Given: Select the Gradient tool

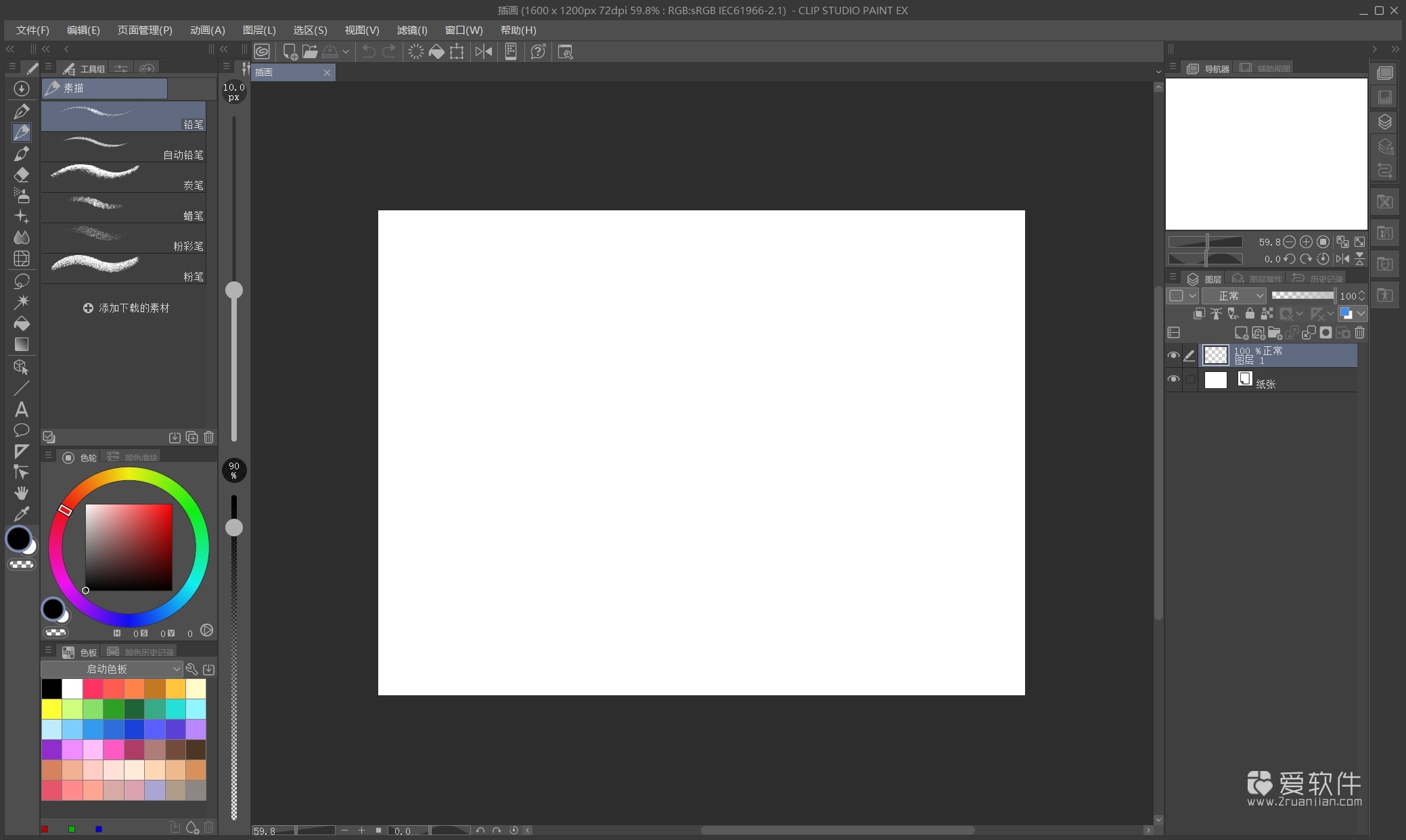Looking at the screenshot, I should tap(22, 345).
